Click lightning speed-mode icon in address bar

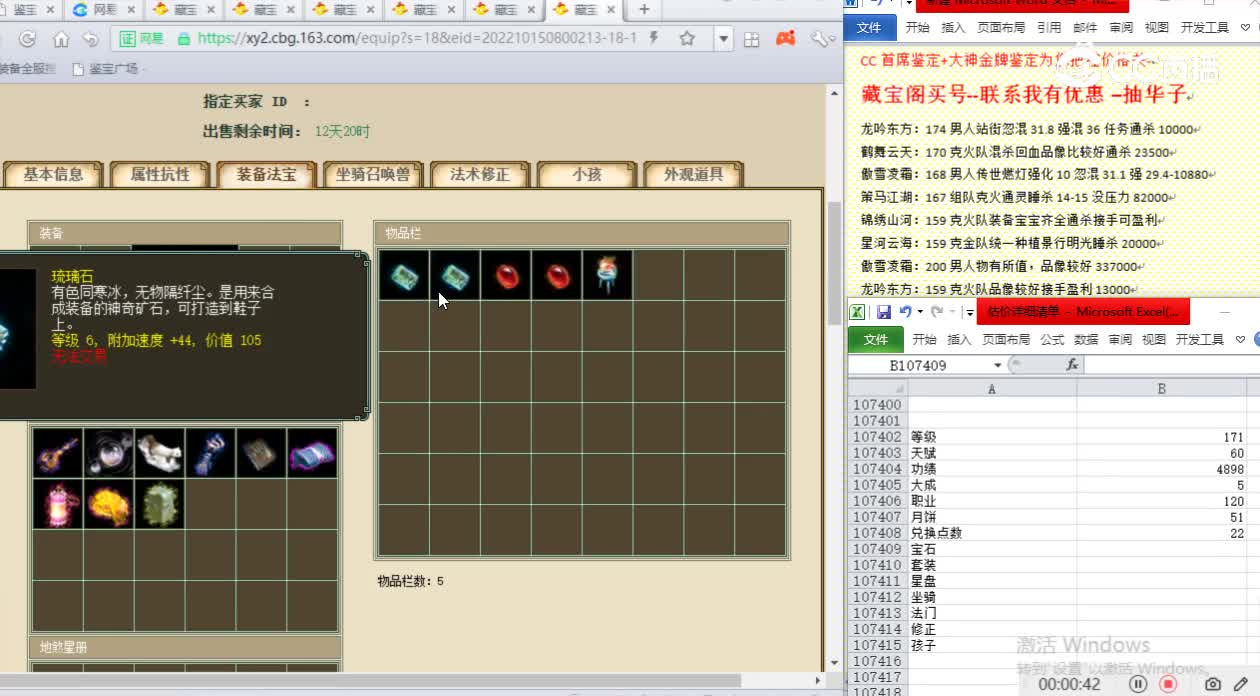[654, 38]
